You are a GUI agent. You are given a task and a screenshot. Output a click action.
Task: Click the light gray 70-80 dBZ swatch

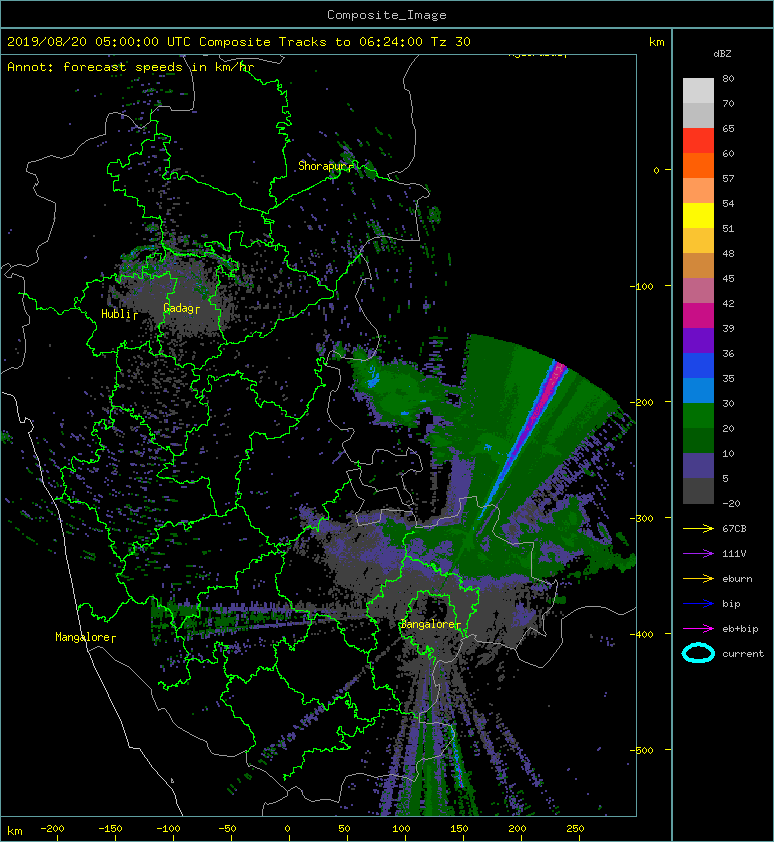pos(698,90)
